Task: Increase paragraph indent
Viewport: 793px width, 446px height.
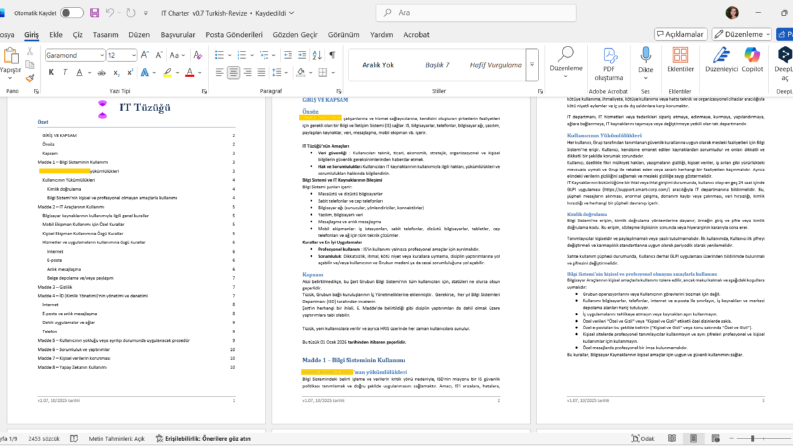Action: click(302, 55)
